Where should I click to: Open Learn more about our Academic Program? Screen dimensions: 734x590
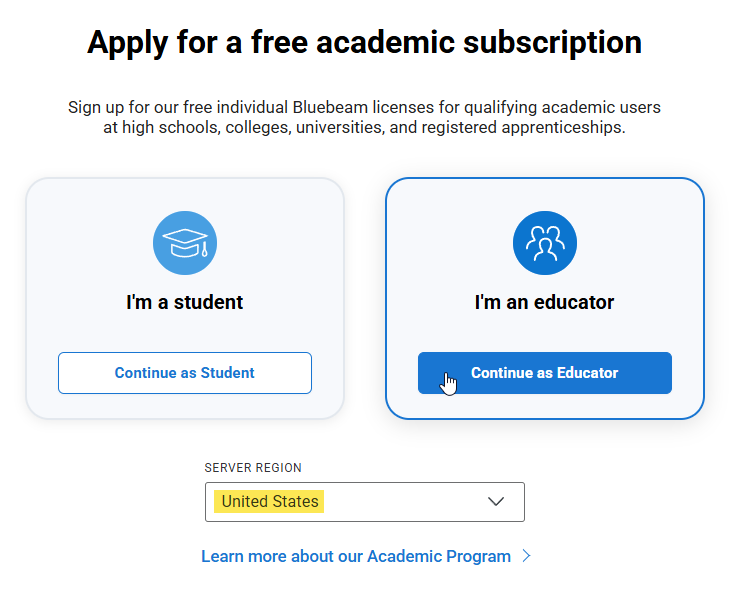pos(356,556)
